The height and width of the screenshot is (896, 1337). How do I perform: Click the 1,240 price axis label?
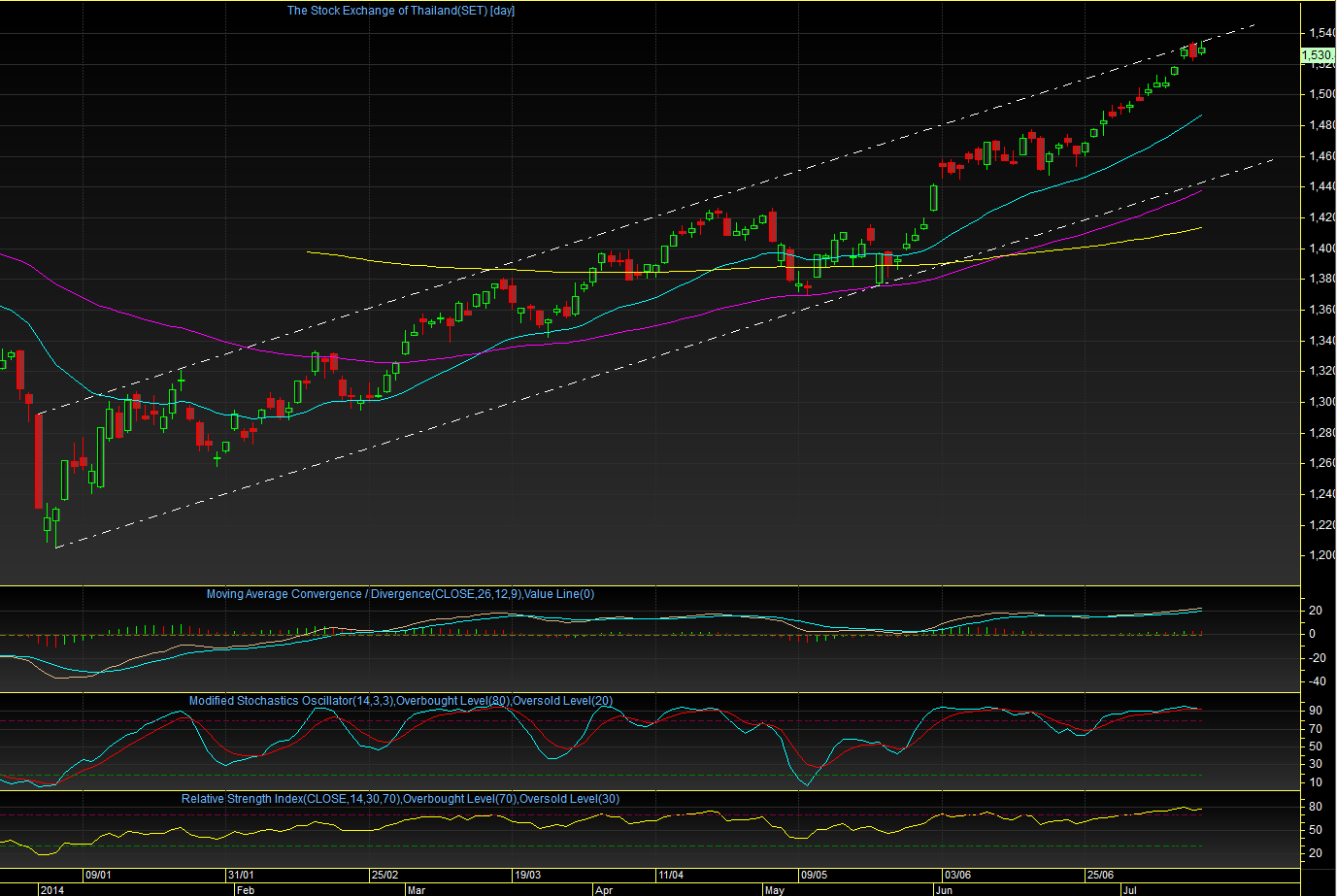pyautogui.click(x=1321, y=494)
